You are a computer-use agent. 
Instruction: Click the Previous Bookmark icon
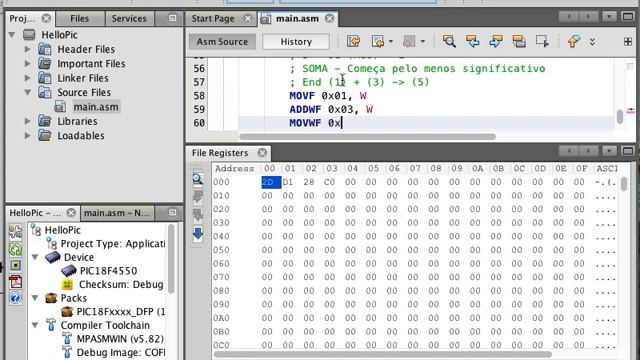coord(574,41)
